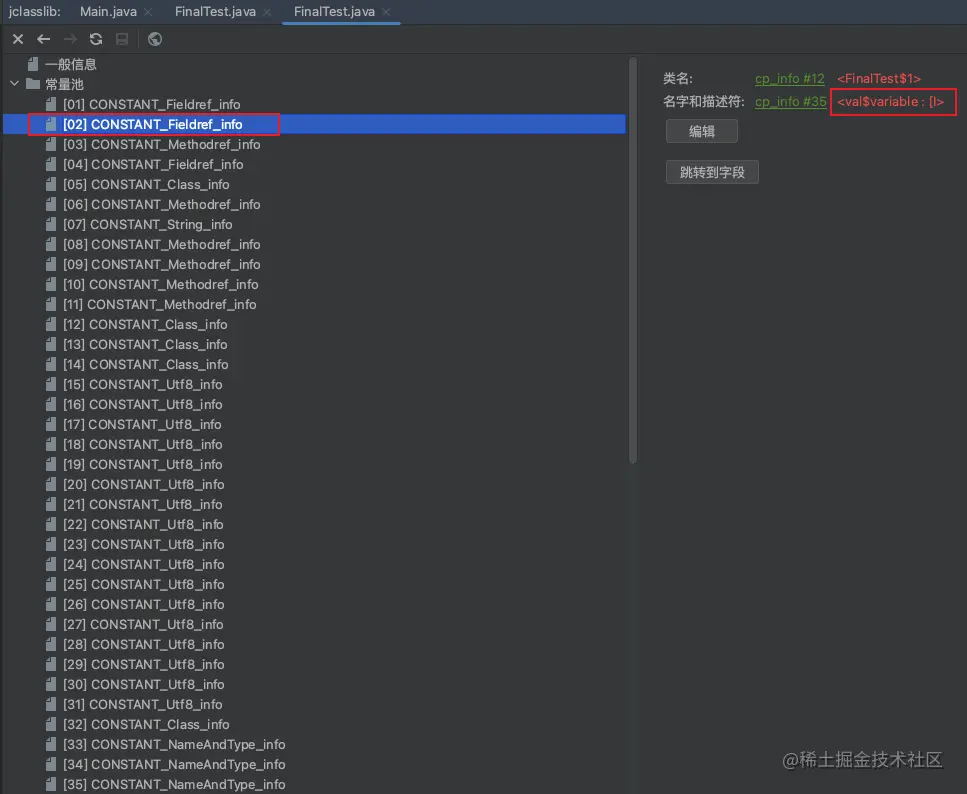Close the Main.java tab
This screenshot has width=967, height=794.
148,12
